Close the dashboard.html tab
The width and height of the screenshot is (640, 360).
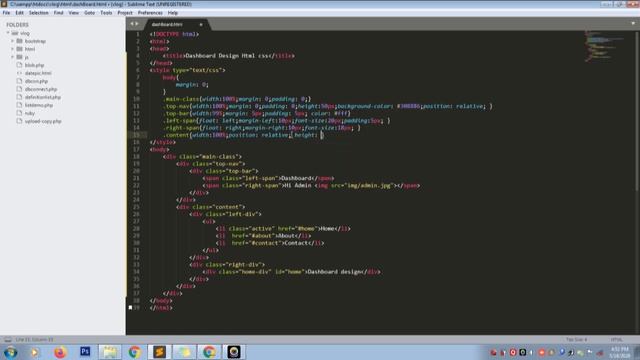[x=201, y=24]
